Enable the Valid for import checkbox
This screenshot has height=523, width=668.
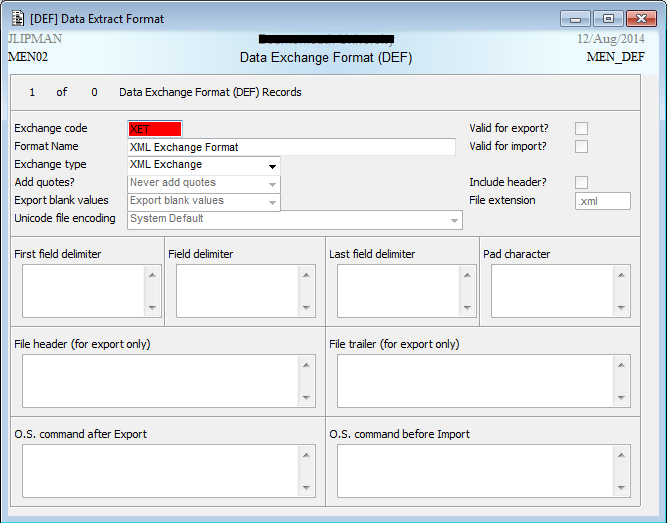coord(581,147)
